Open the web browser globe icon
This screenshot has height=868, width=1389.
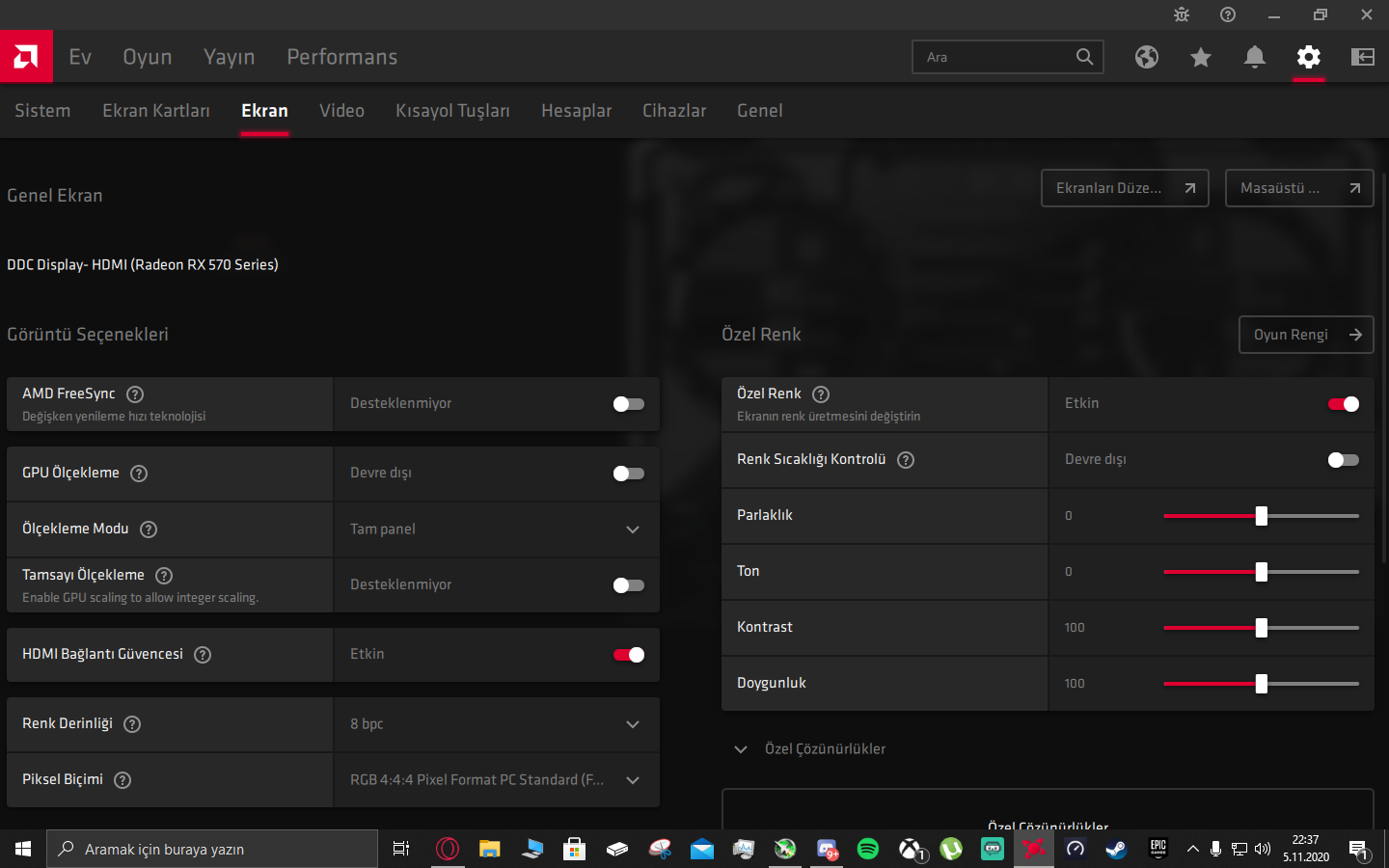(x=1147, y=57)
